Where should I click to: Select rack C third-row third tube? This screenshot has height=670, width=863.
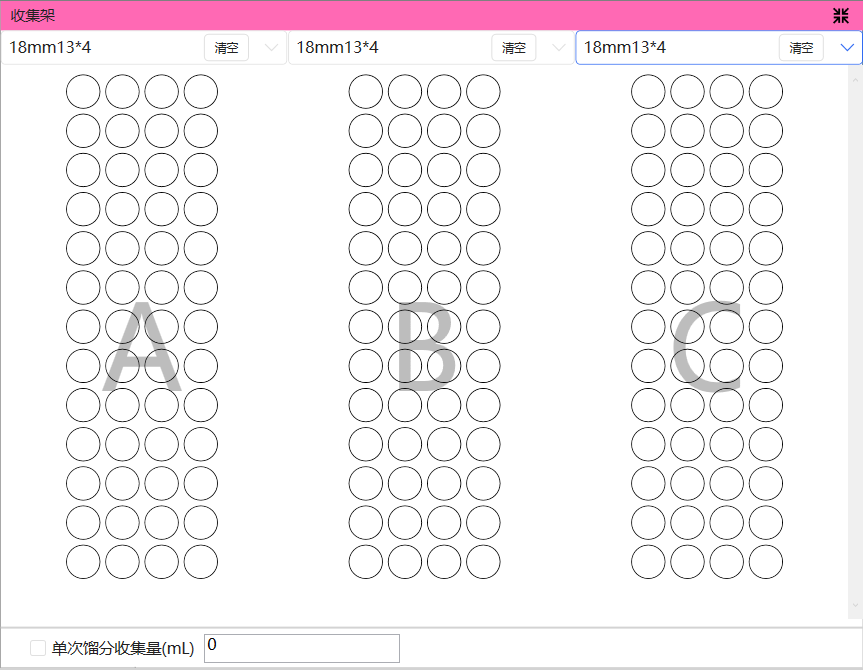(x=727, y=170)
